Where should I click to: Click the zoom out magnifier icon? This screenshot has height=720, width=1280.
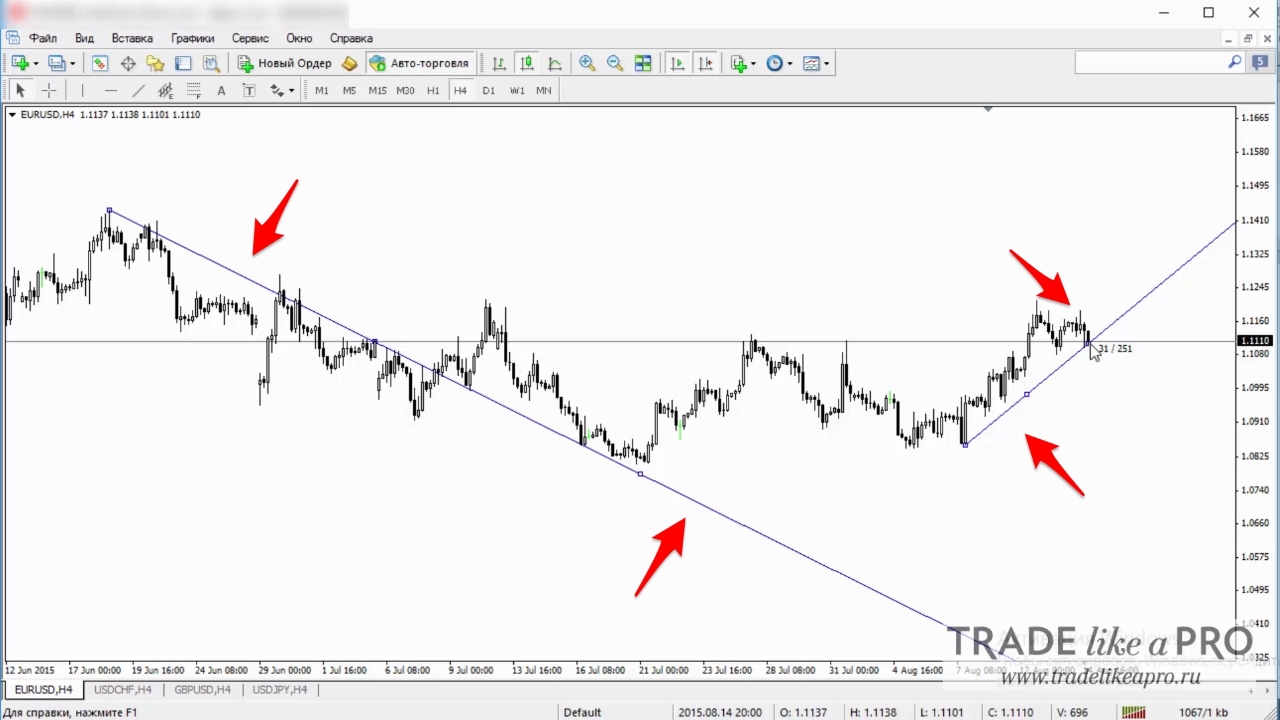click(615, 63)
